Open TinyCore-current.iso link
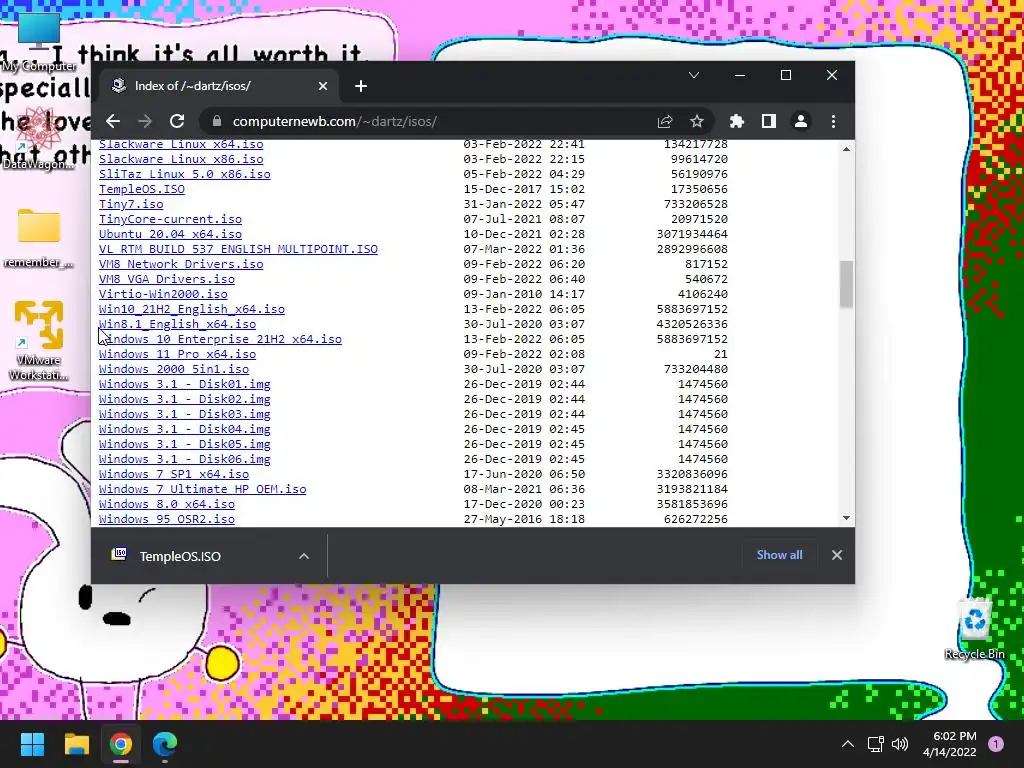 [170, 219]
